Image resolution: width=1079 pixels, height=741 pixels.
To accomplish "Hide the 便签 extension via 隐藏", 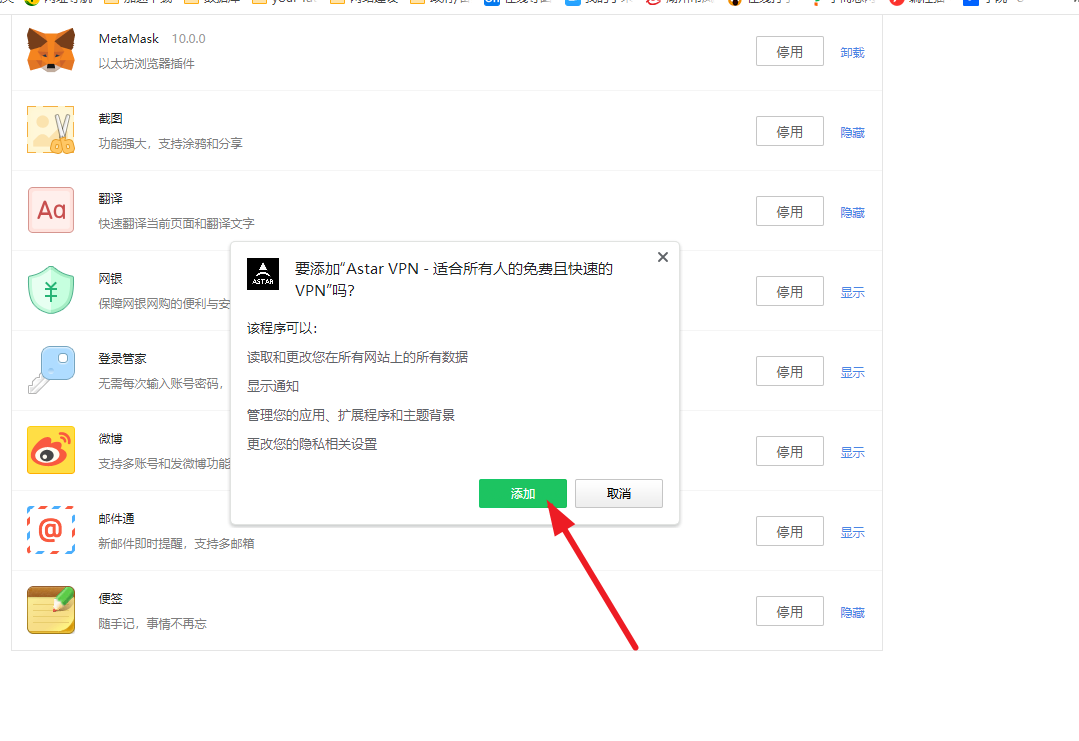I will pos(852,612).
